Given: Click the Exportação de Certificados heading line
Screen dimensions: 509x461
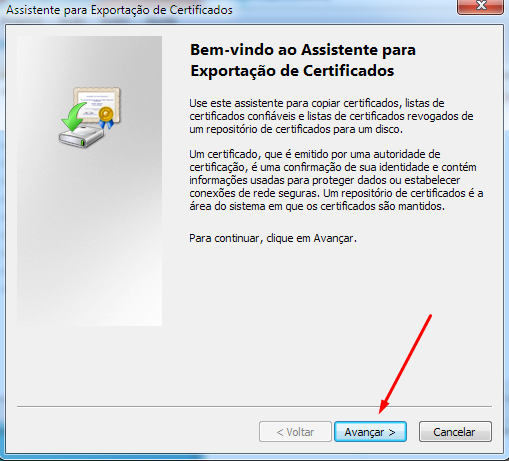Looking at the screenshot, I should click(292, 71).
